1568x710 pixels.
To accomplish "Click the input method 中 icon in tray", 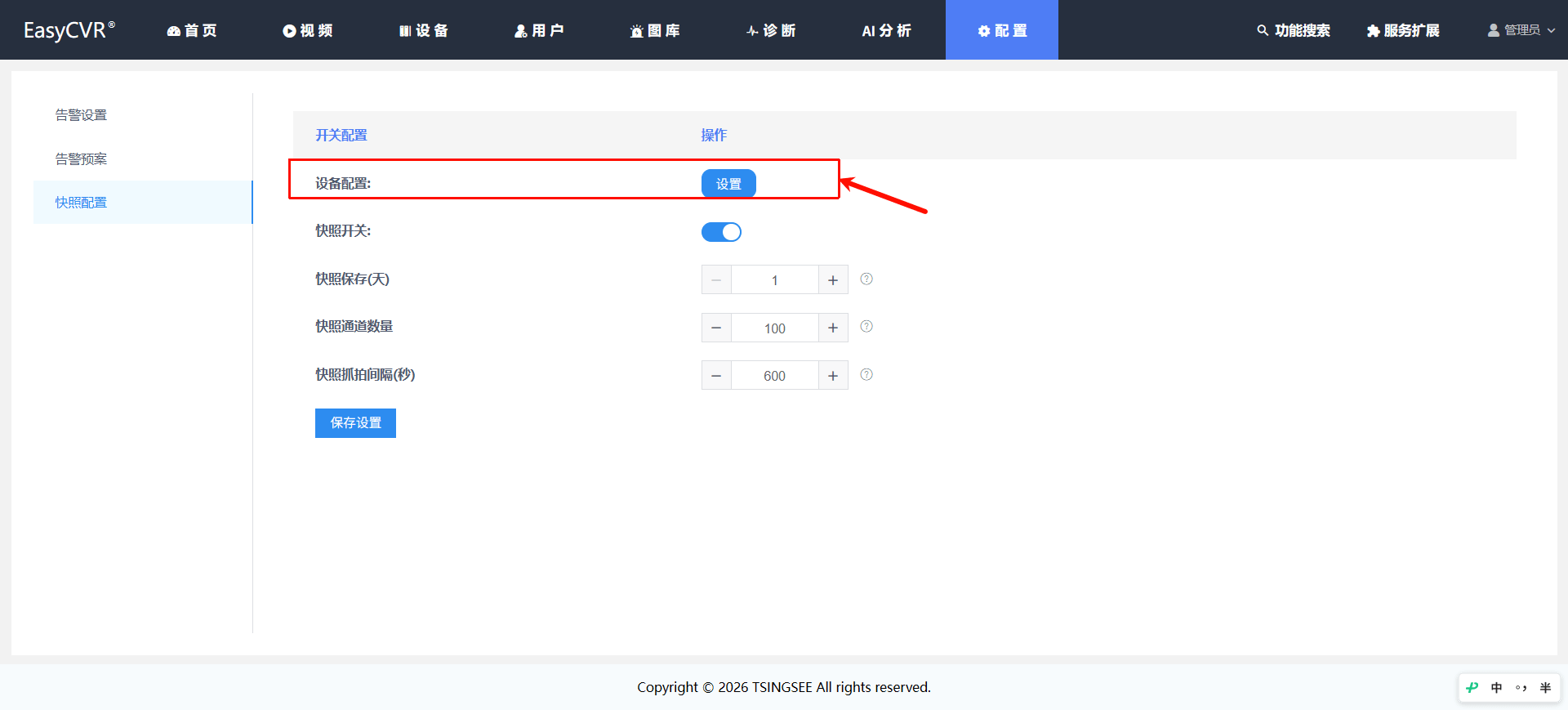I will 1496,688.
